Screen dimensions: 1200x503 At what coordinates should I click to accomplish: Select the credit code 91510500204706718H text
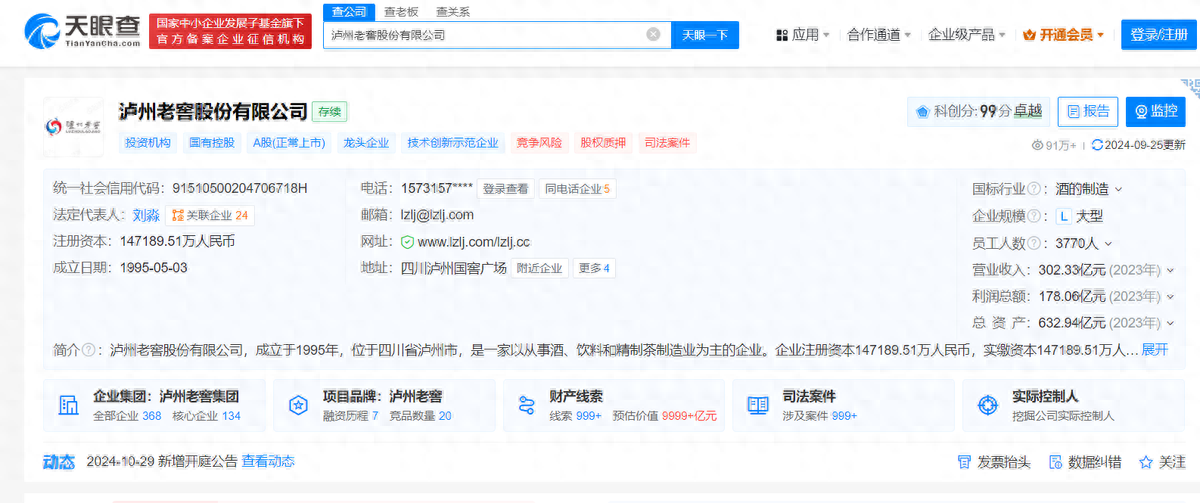pyautogui.click(x=240, y=188)
